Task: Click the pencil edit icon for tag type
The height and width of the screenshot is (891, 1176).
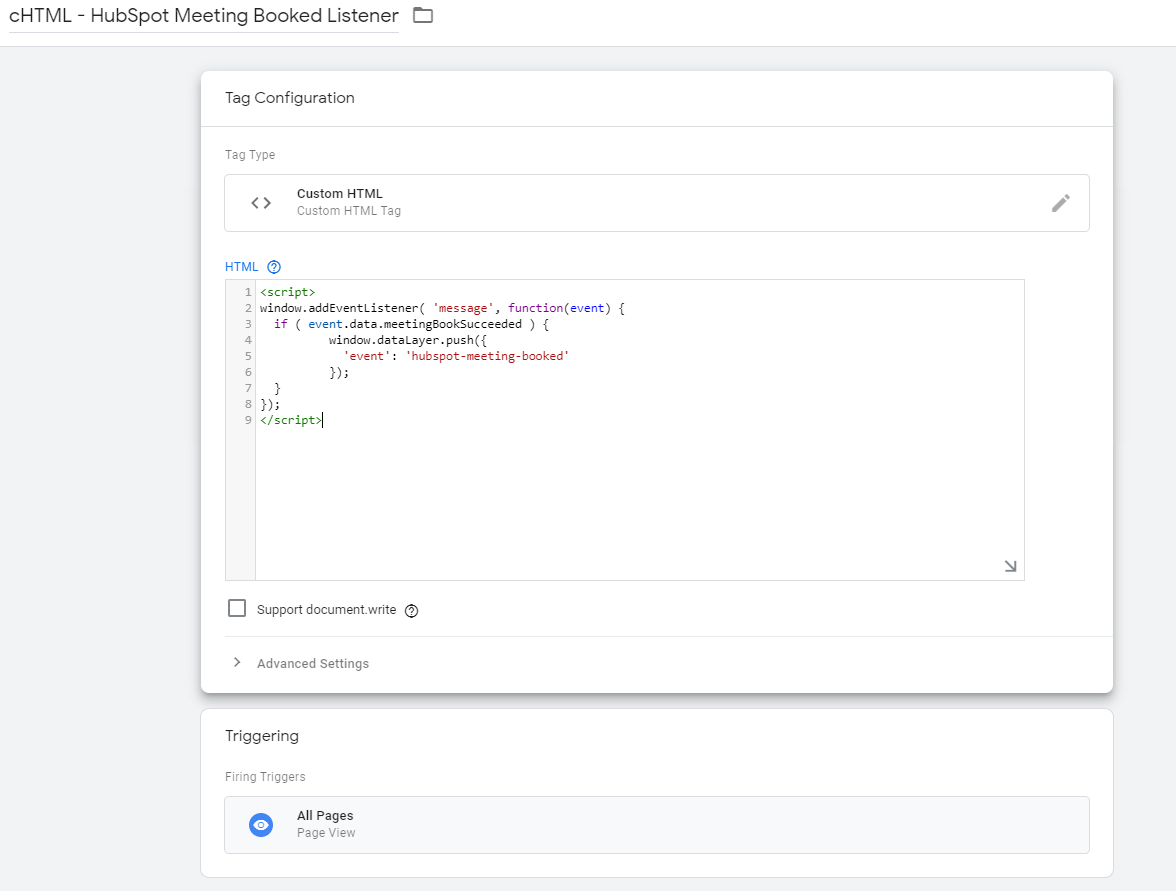Action: click(x=1060, y=203)
